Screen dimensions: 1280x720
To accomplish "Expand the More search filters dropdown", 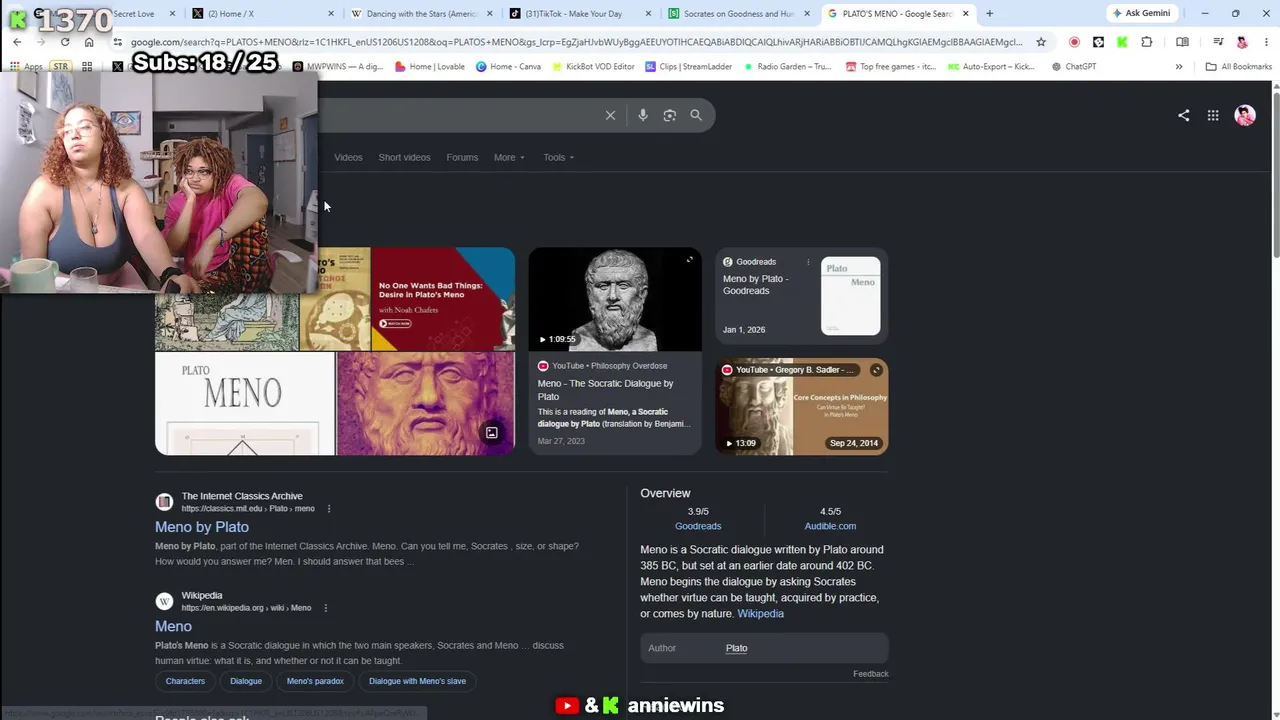I will tap(509, 157).
